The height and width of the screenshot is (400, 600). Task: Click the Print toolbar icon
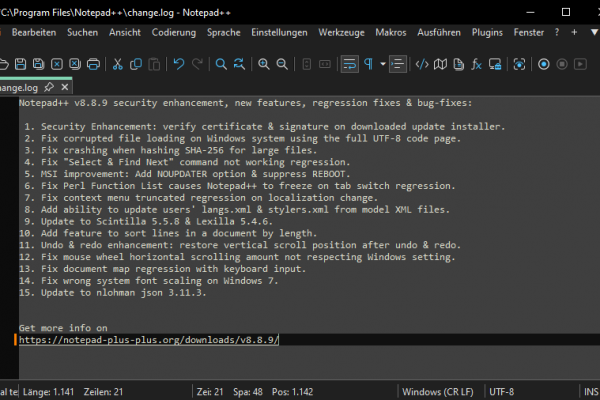pyautogui.click(x=93, y=64)
